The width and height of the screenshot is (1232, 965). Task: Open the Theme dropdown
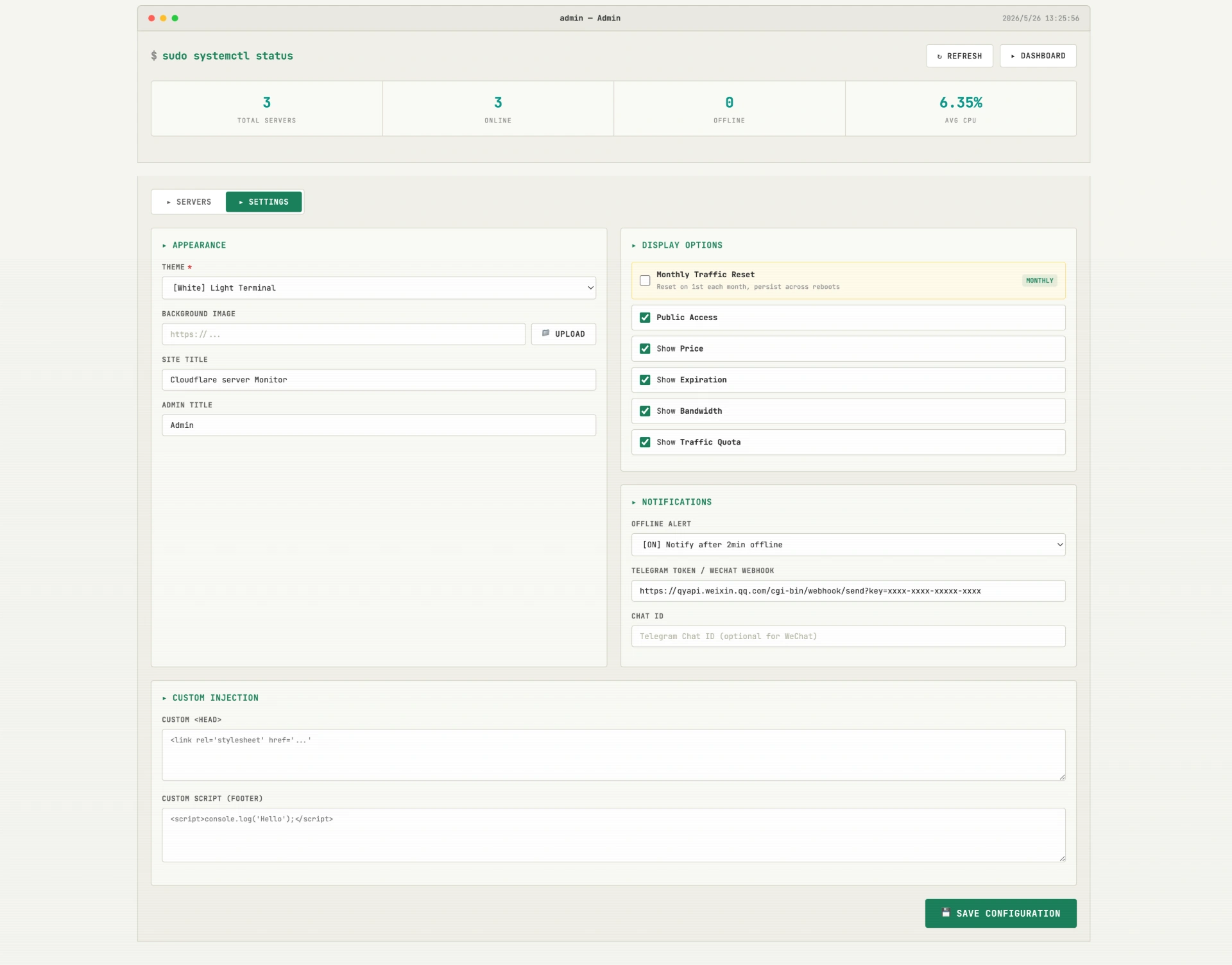(379, 288)
